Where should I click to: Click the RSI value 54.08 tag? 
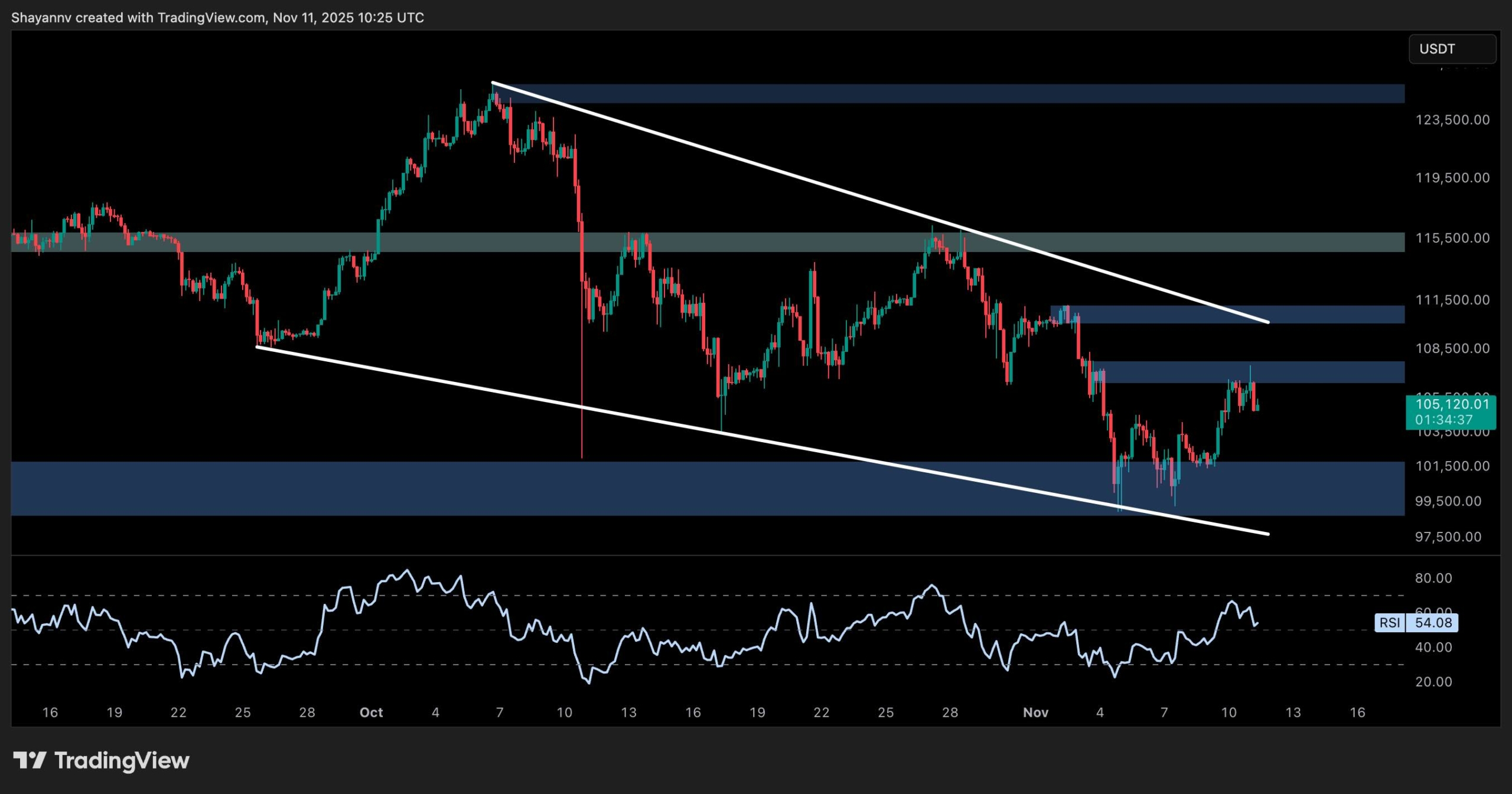click(x=1433, y=623)
